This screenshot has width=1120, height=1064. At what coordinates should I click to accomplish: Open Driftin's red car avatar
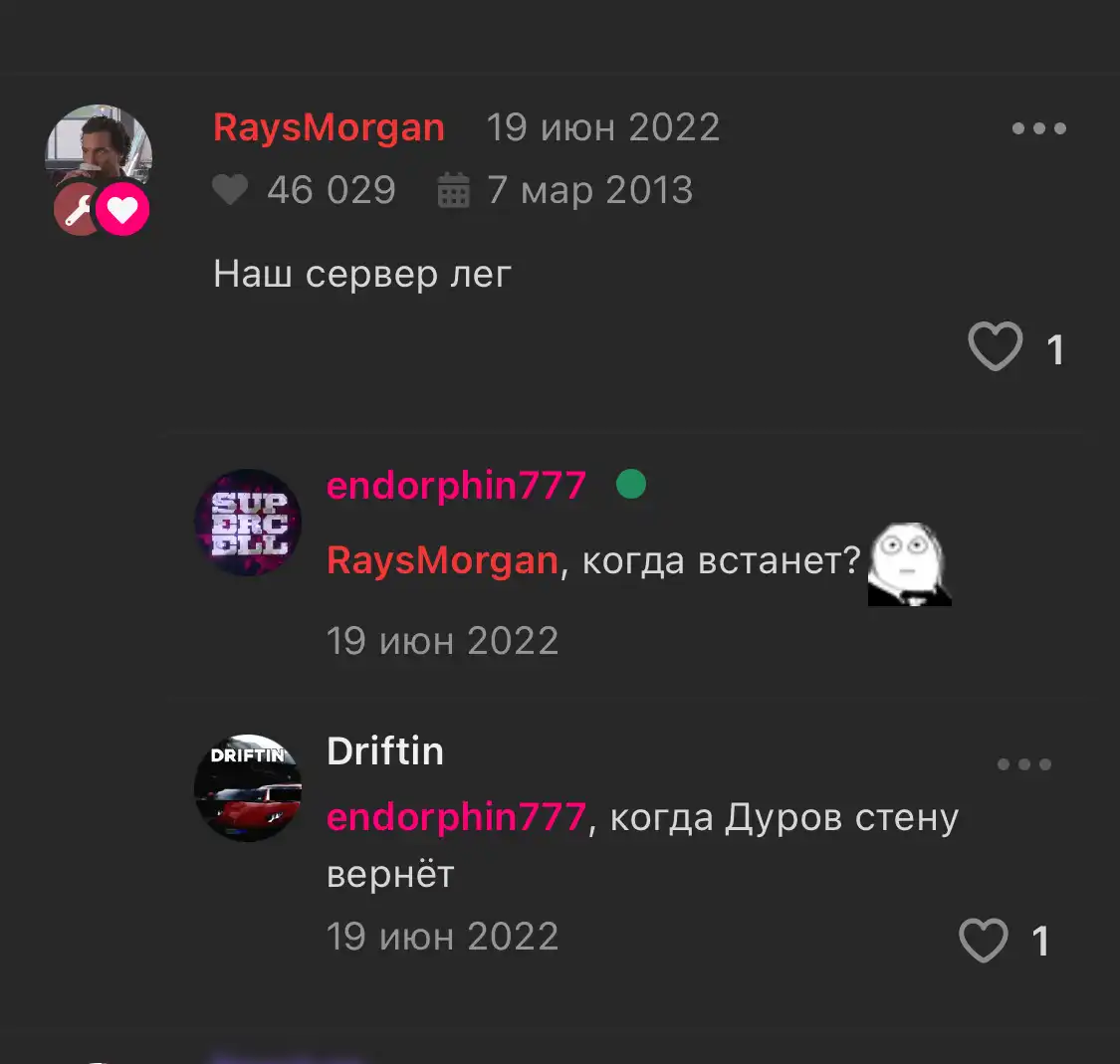pos(248,787)
